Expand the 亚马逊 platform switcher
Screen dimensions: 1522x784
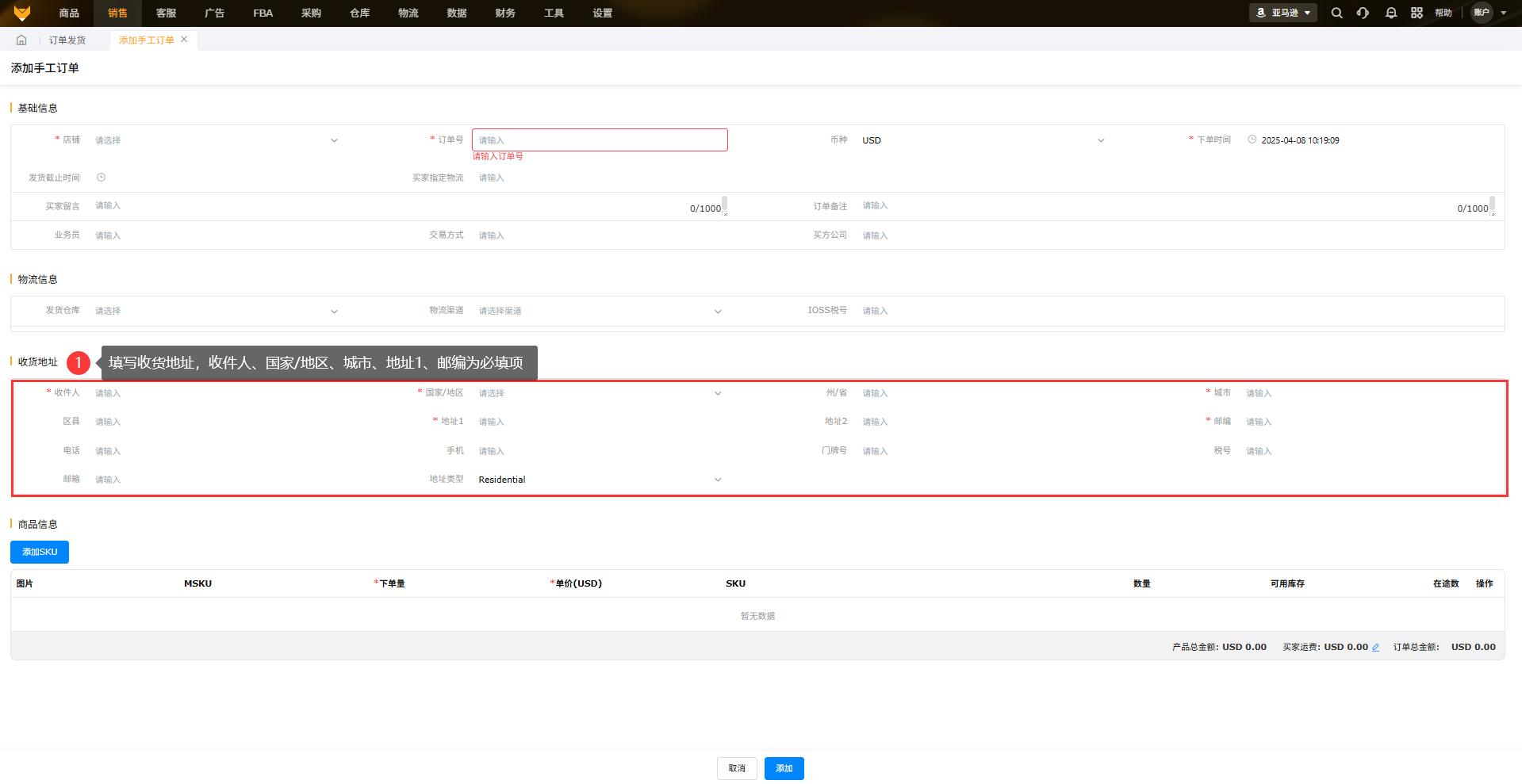click(x=1282, y=13)
